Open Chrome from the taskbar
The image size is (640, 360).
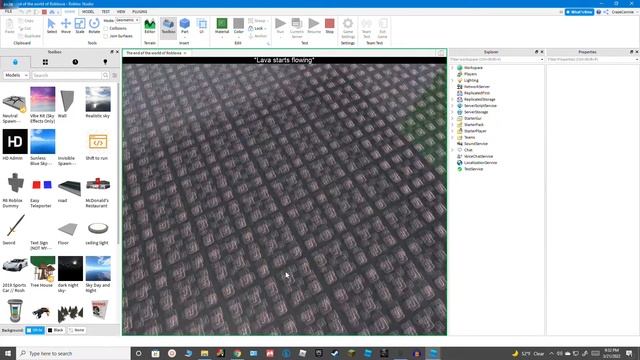pos(237,353)
